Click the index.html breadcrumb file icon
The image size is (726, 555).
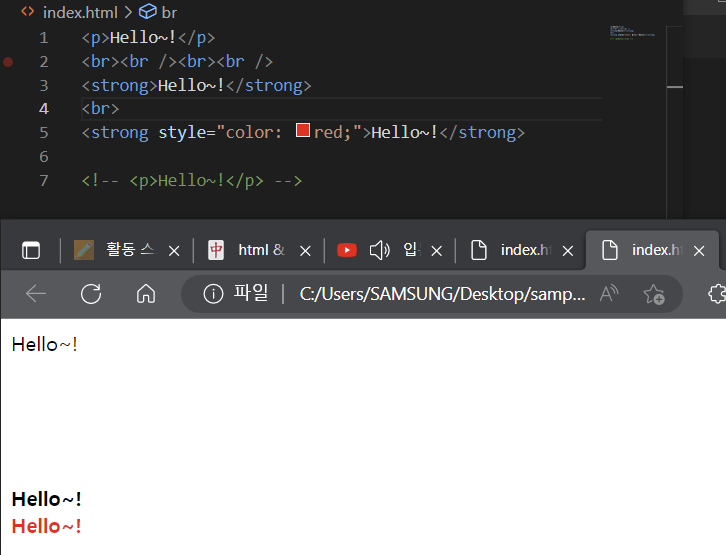(28, 12)
